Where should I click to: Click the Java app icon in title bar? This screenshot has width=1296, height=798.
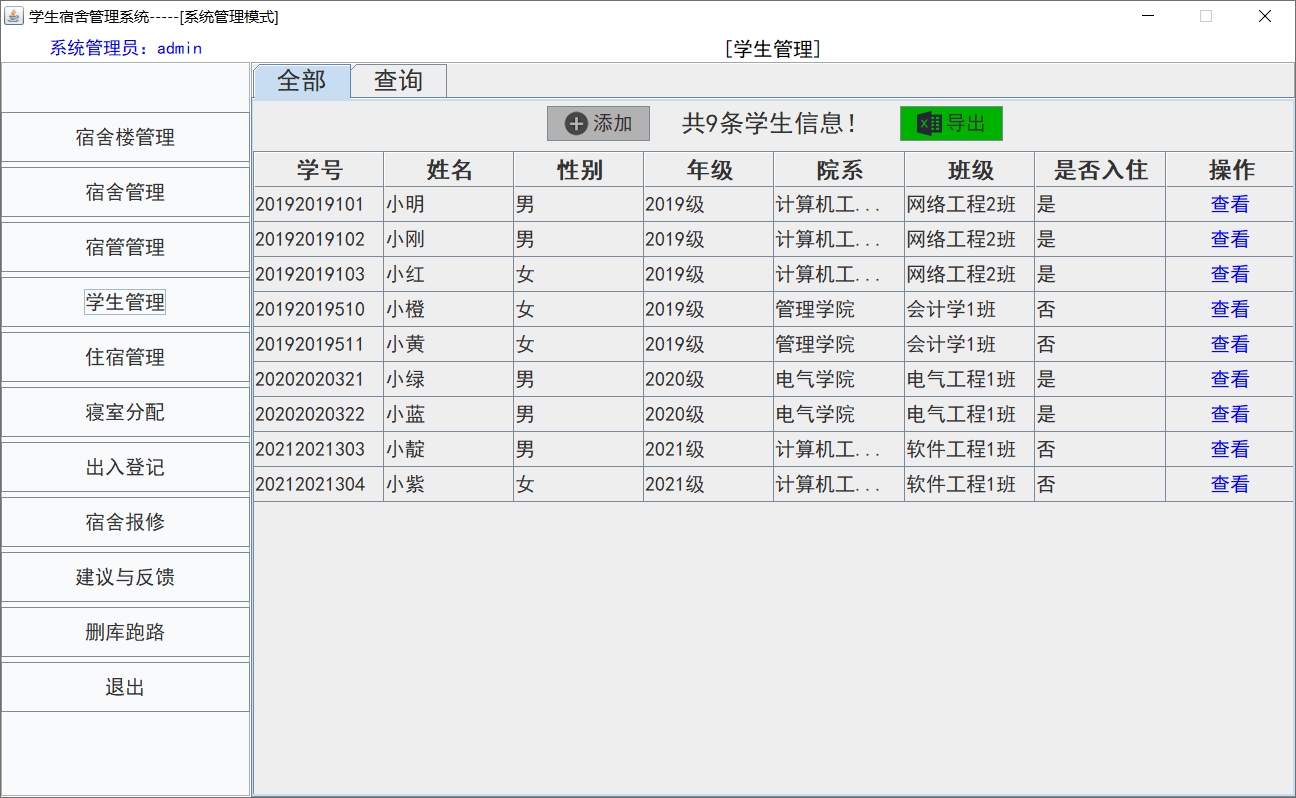tap(14, 16)
